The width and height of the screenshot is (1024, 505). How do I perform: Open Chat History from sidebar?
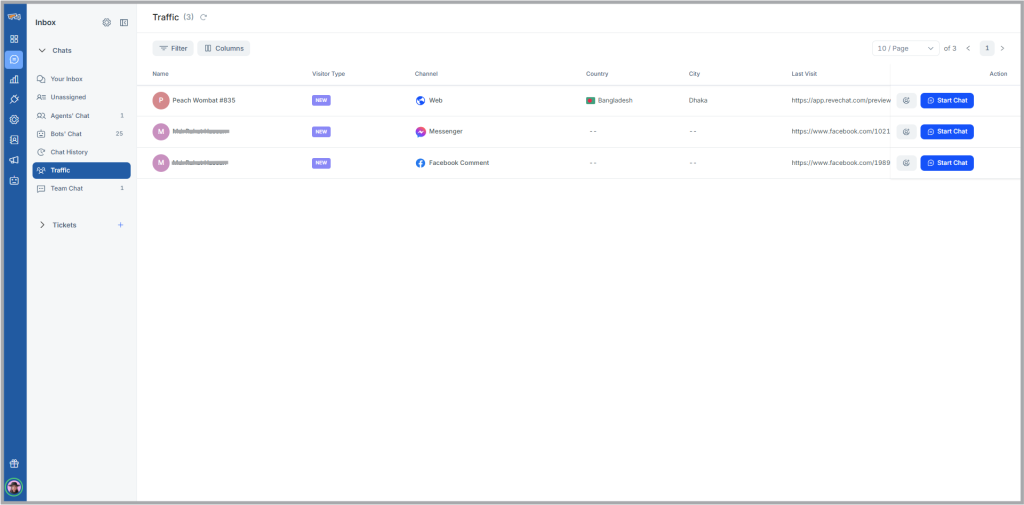(x=69, y=152)
